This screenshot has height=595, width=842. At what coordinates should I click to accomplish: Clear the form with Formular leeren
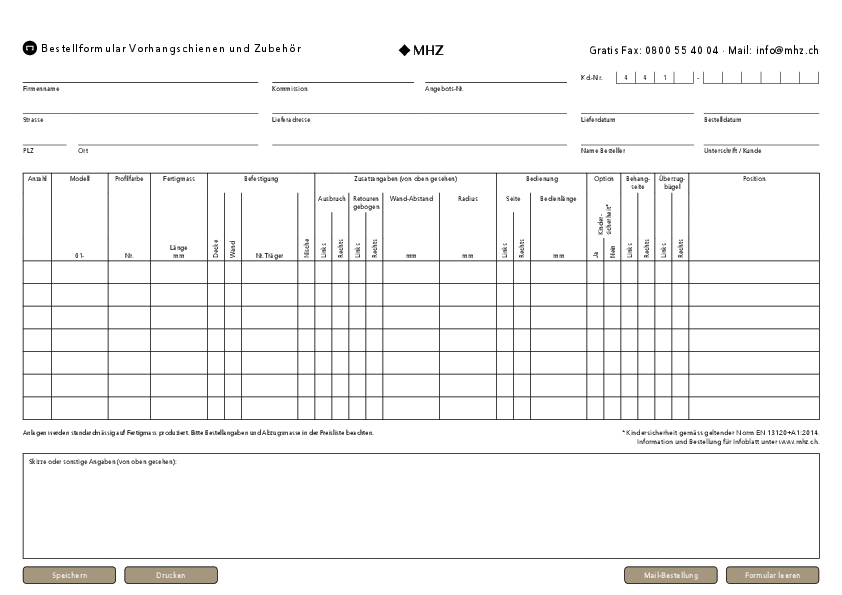[x=772, y=575]
